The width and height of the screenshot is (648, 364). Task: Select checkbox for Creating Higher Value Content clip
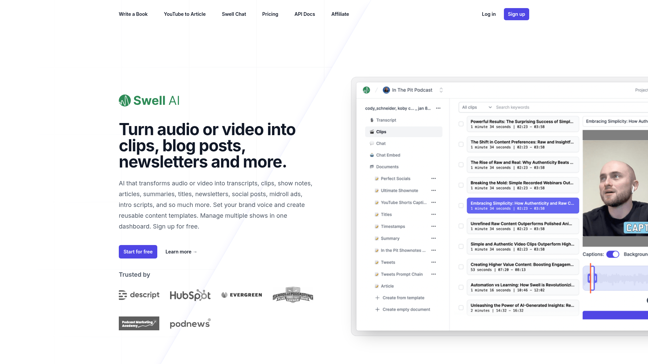461,267
